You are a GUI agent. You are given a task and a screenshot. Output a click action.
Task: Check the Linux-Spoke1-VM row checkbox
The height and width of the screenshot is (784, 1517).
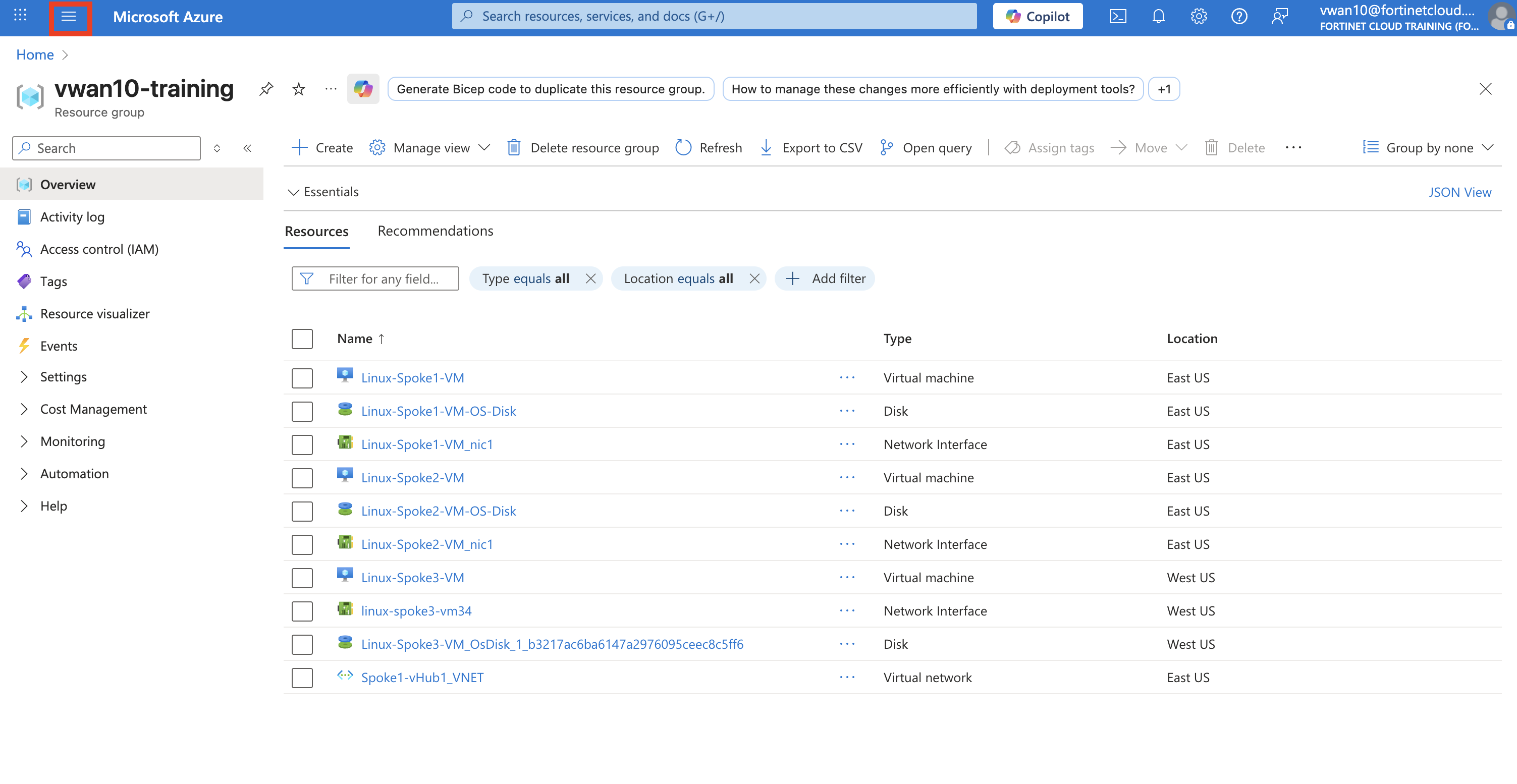click(302, 378)
